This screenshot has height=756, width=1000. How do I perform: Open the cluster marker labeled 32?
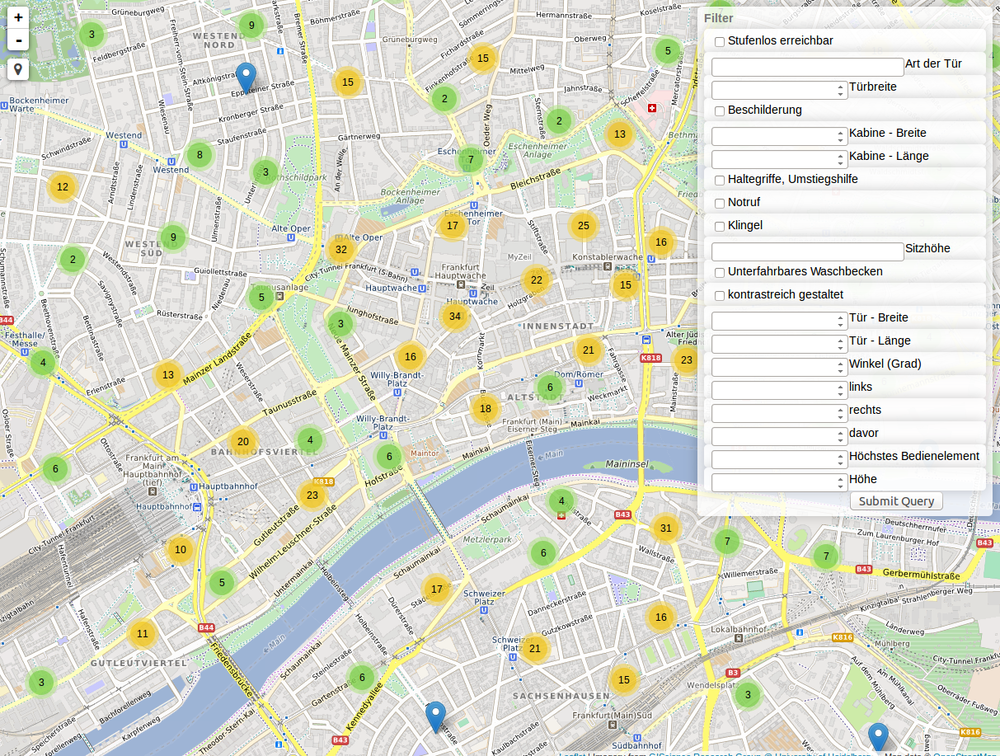(x=341, y=249)
